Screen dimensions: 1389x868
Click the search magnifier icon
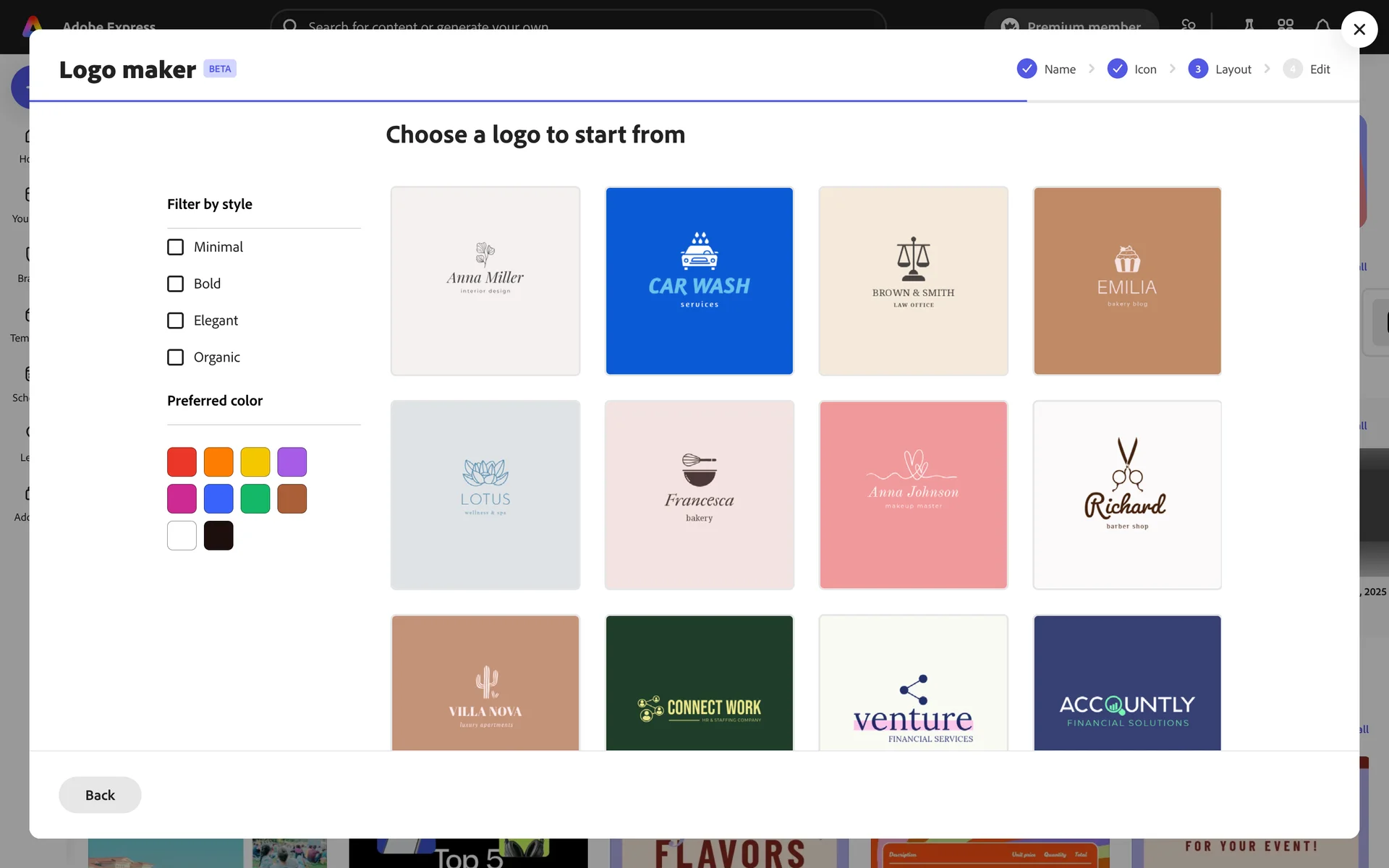(290, 25)
